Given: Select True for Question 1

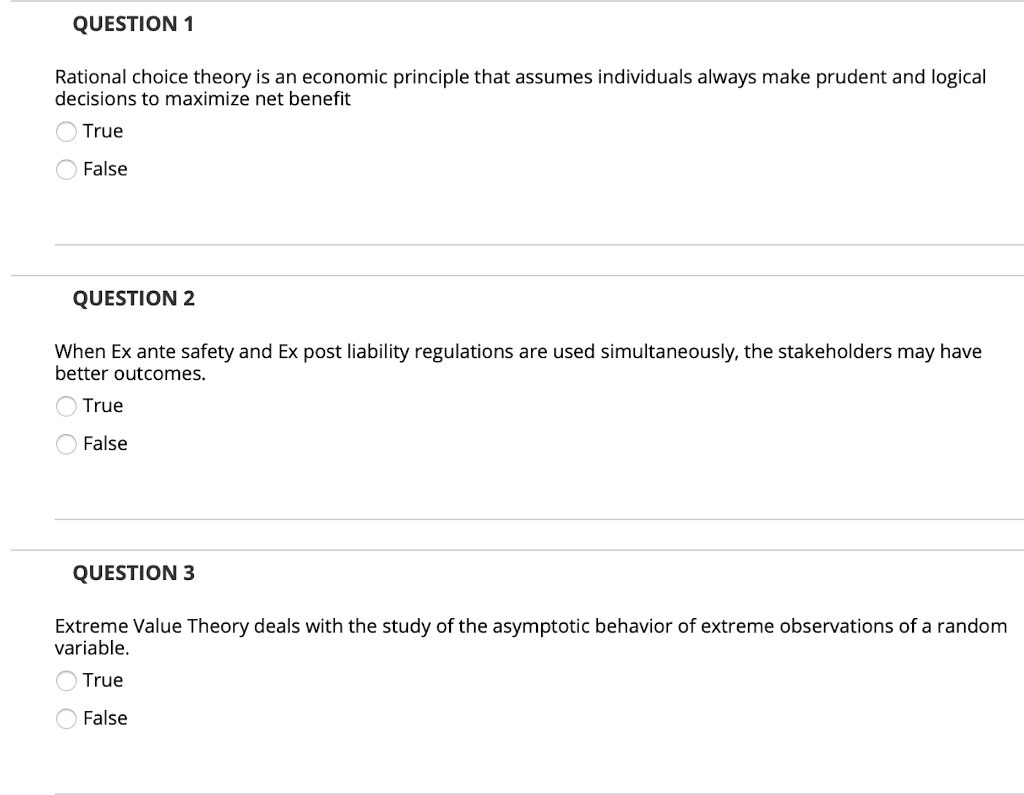Looking at the screenshot, I should [66, 131].
